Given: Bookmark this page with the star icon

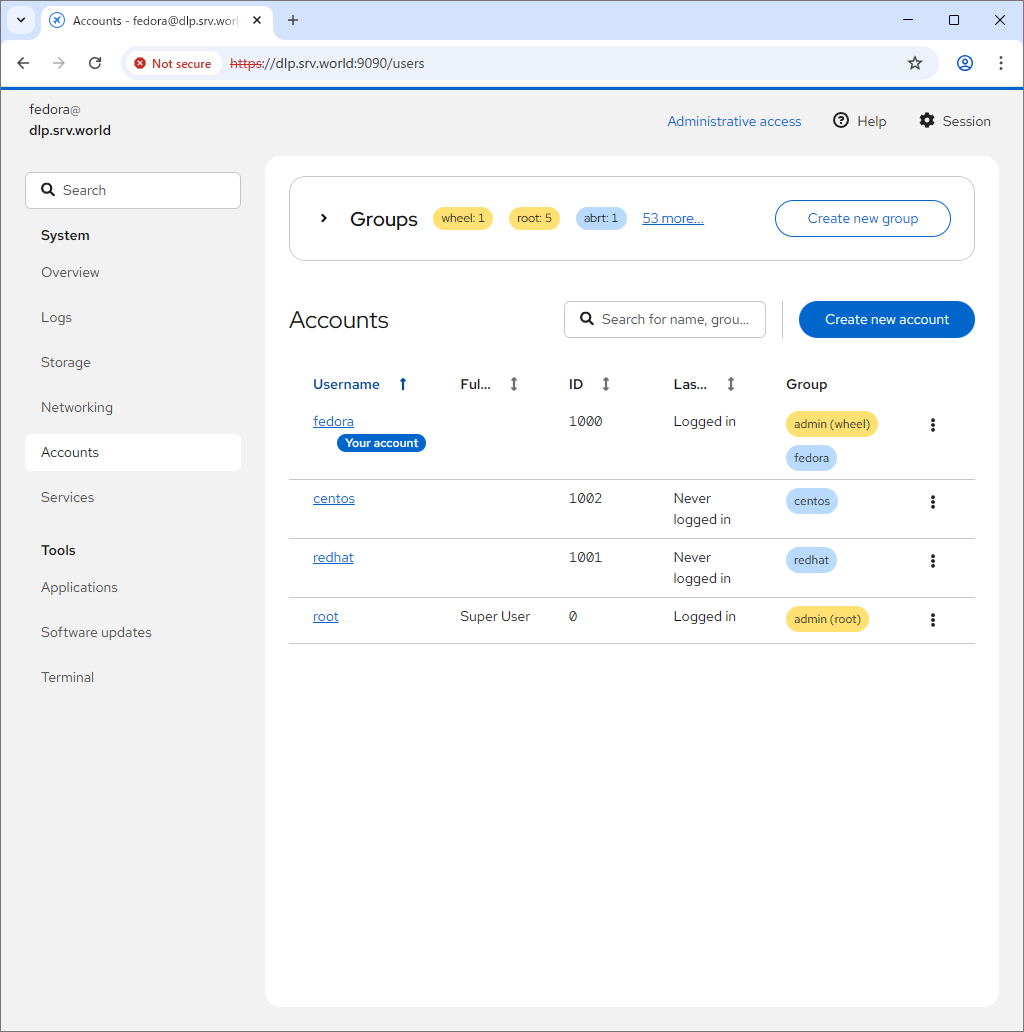Looking at the screenshot, I should click(915, 63).
